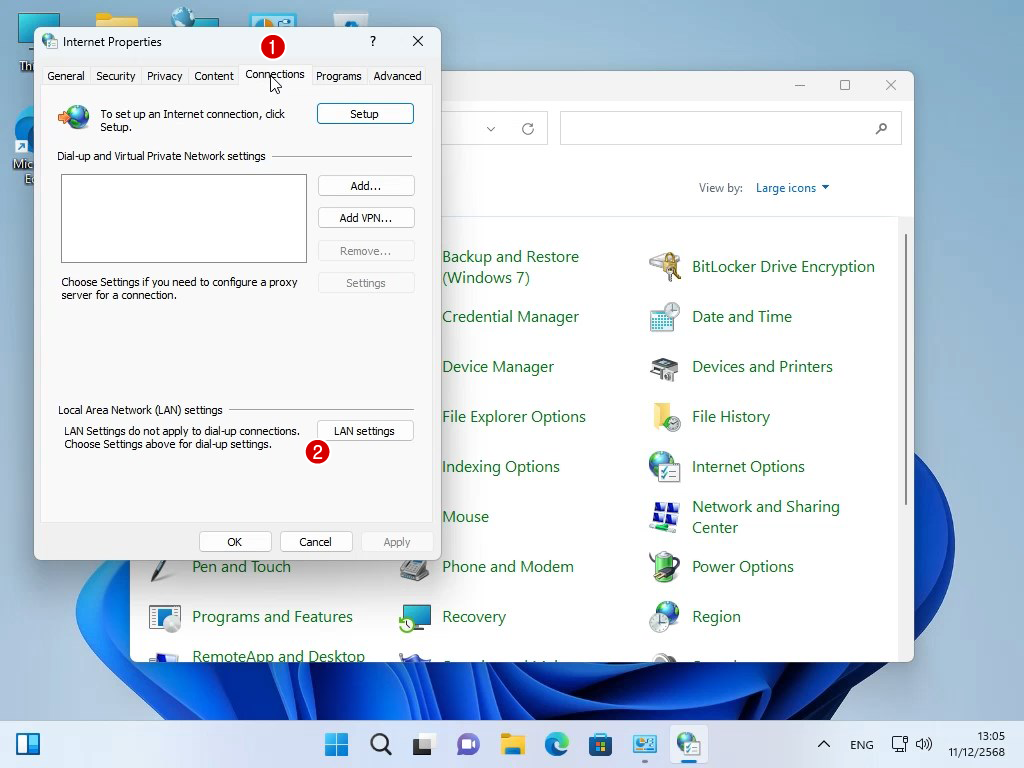1024x768 pixels.
Task: Switch to the Advanced tab
Action: coord(397,76)
